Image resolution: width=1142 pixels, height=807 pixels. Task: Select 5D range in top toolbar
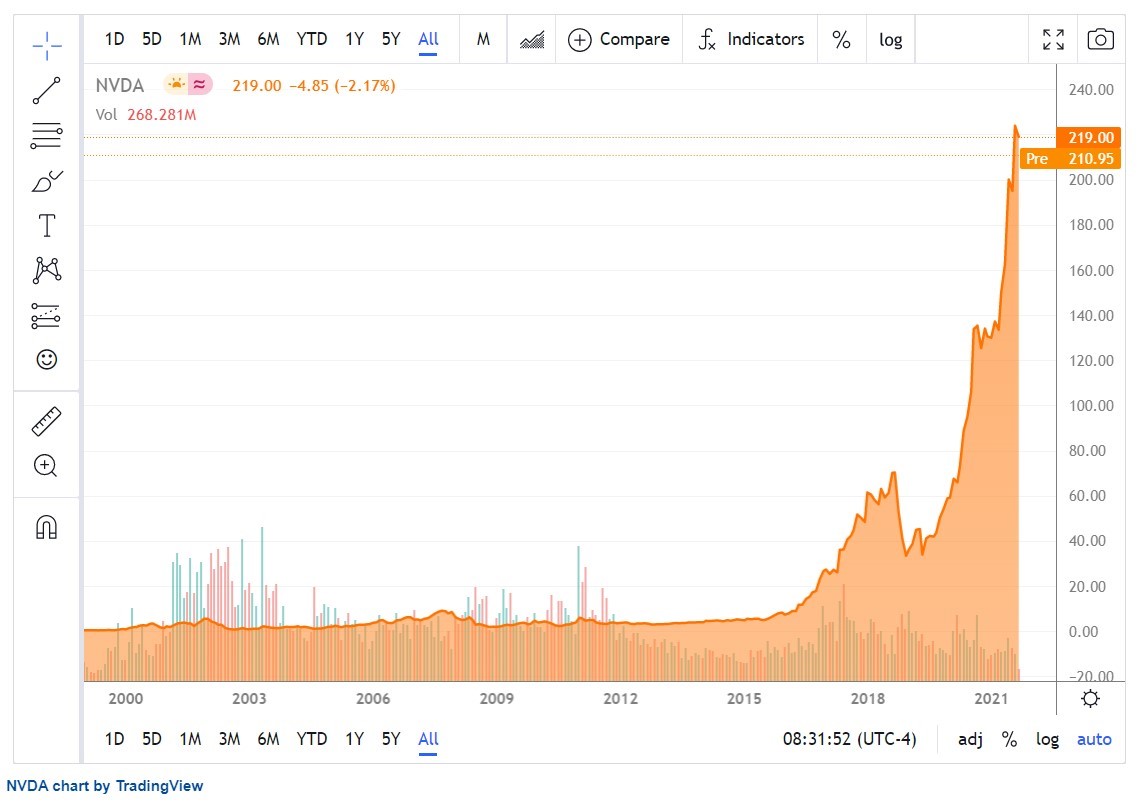click(x=151, y=39)
